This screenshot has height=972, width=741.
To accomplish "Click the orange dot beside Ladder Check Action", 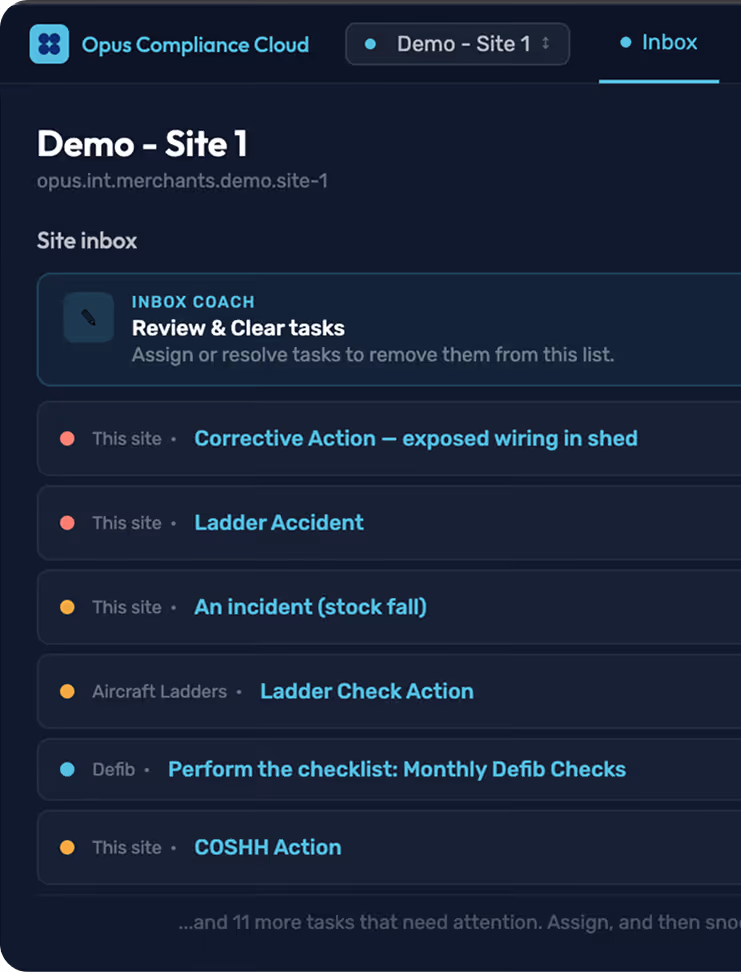I will click(x=68, y=692).
